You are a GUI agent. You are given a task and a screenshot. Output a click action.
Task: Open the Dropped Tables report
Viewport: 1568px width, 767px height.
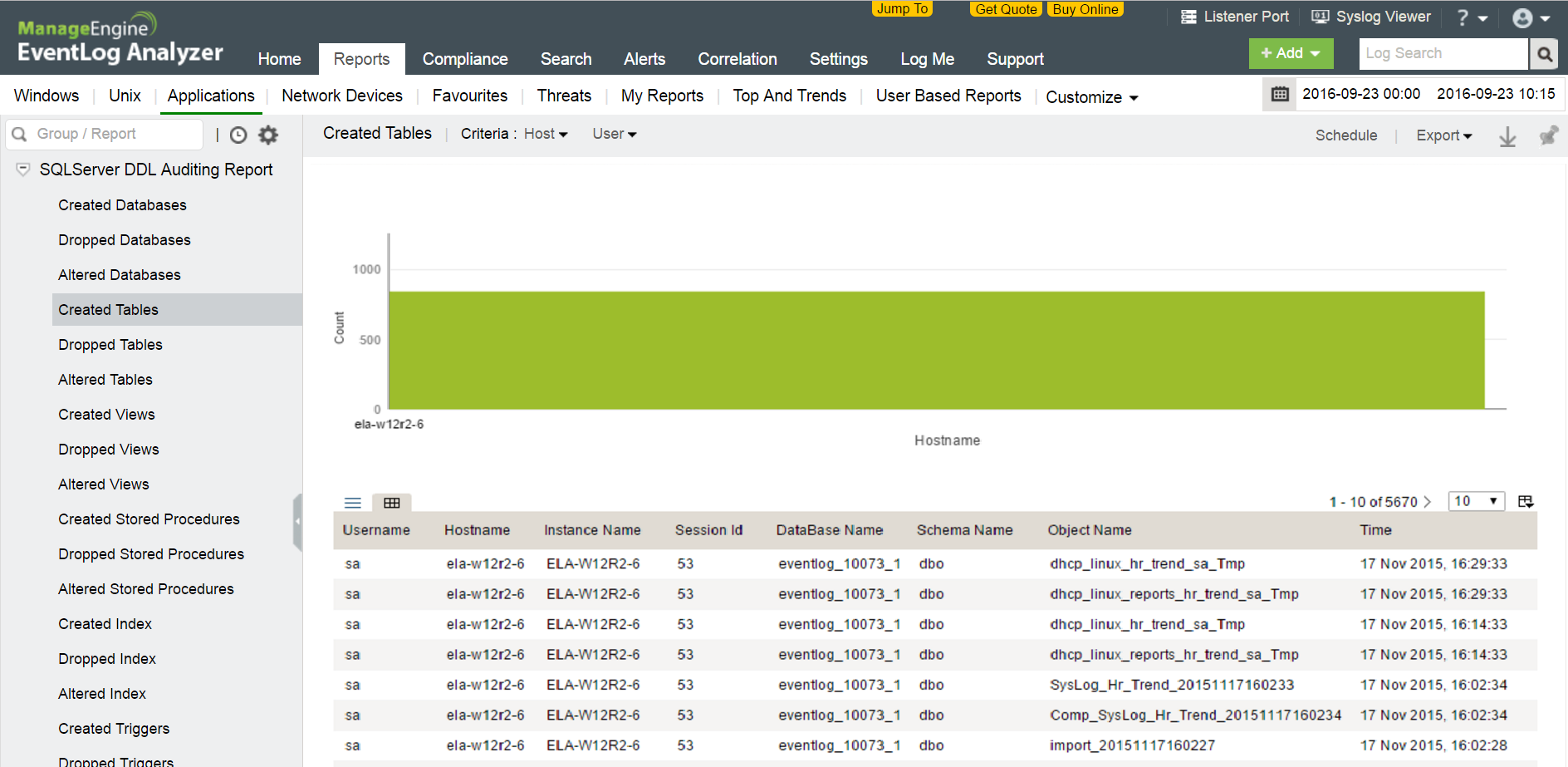110,345
